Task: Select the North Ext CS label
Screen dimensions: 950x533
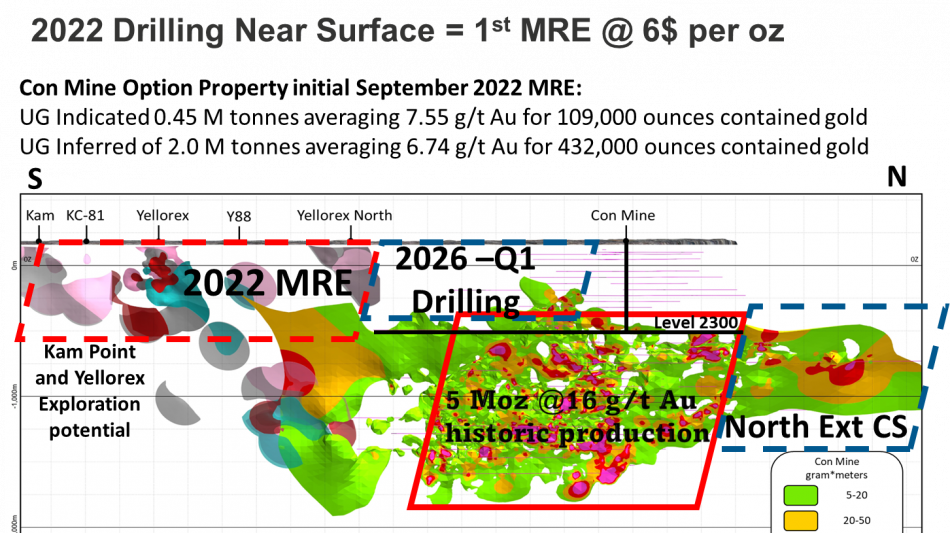Action: 815,427
